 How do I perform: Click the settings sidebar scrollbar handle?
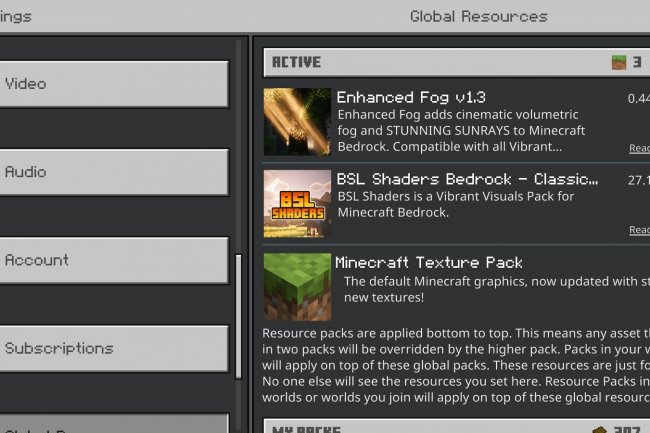[x=238, y=317]
